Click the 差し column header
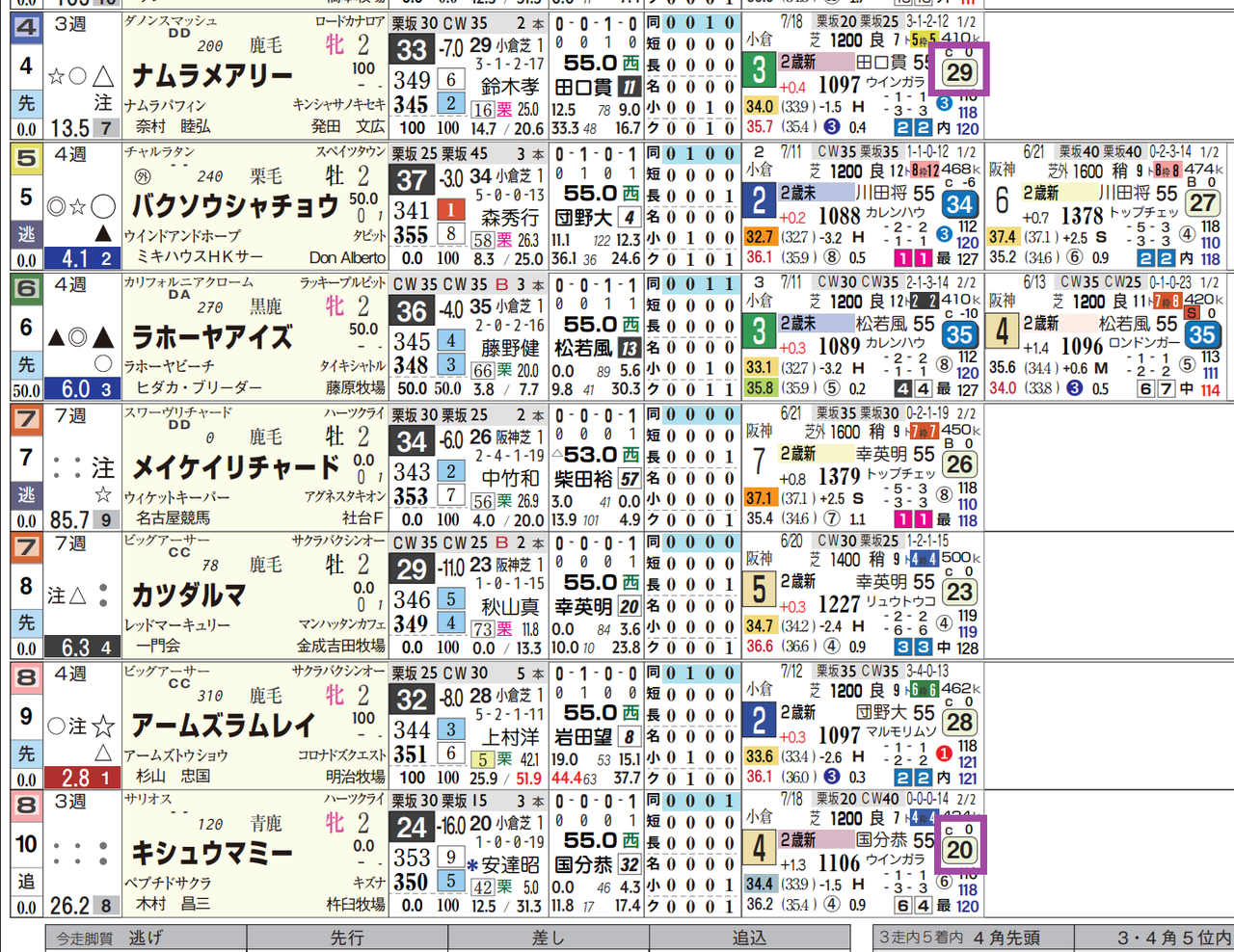This screenshot has width=1234, height=952. [548, 938]
